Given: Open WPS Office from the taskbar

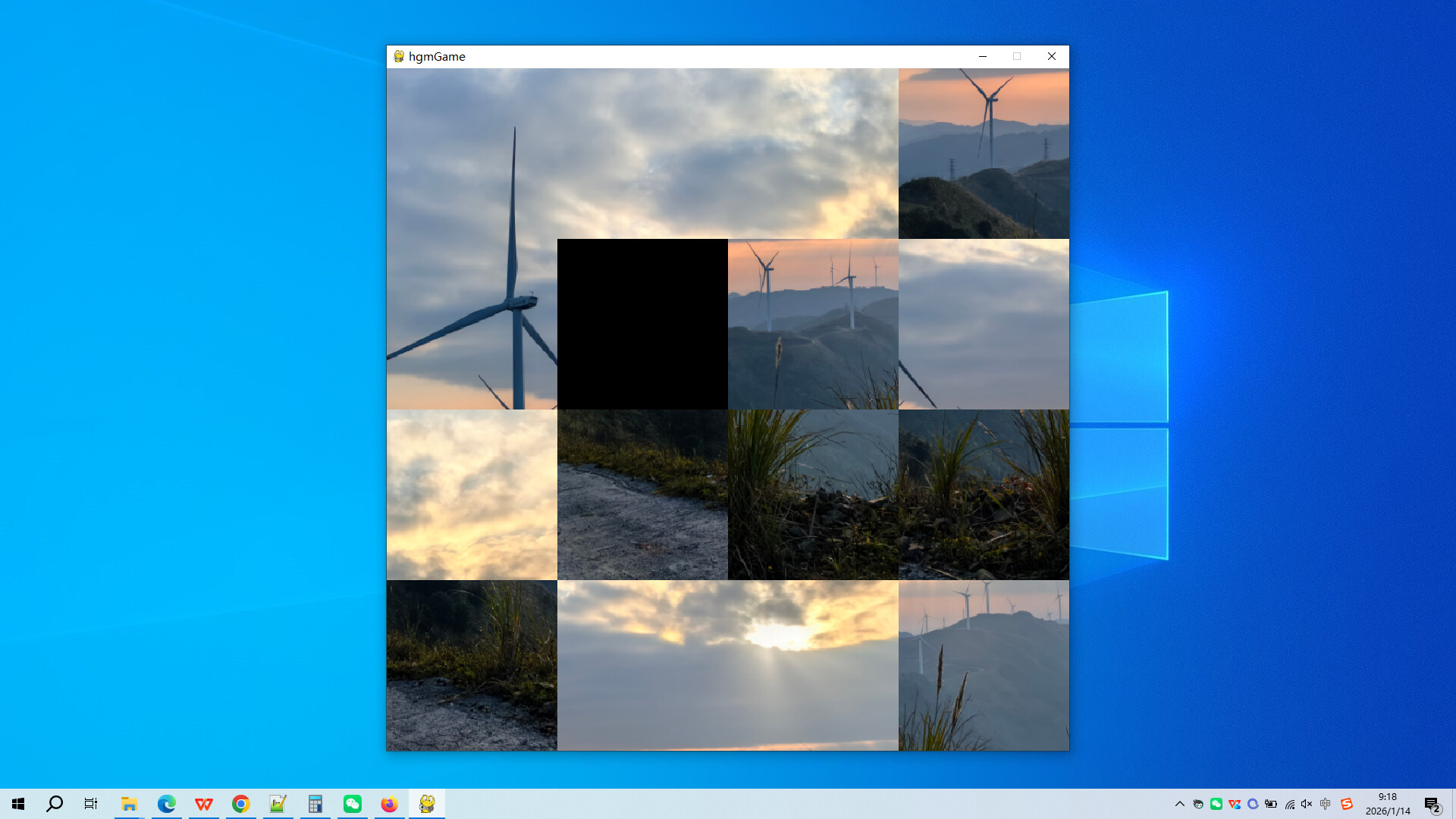Looking at the screenshot, I should click(x=203, y=804).
